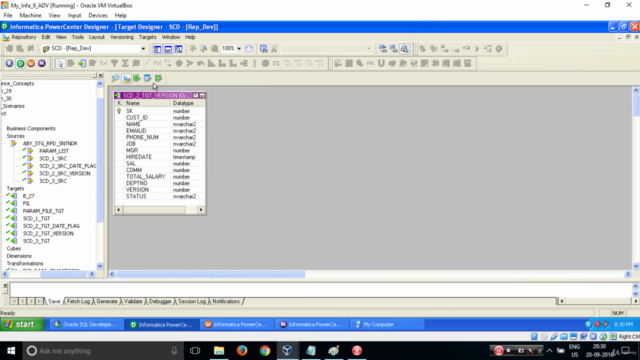Select the HIREDATE row in target table
Image resolution: width=640 pixels, height=360 pixels.
160,157
